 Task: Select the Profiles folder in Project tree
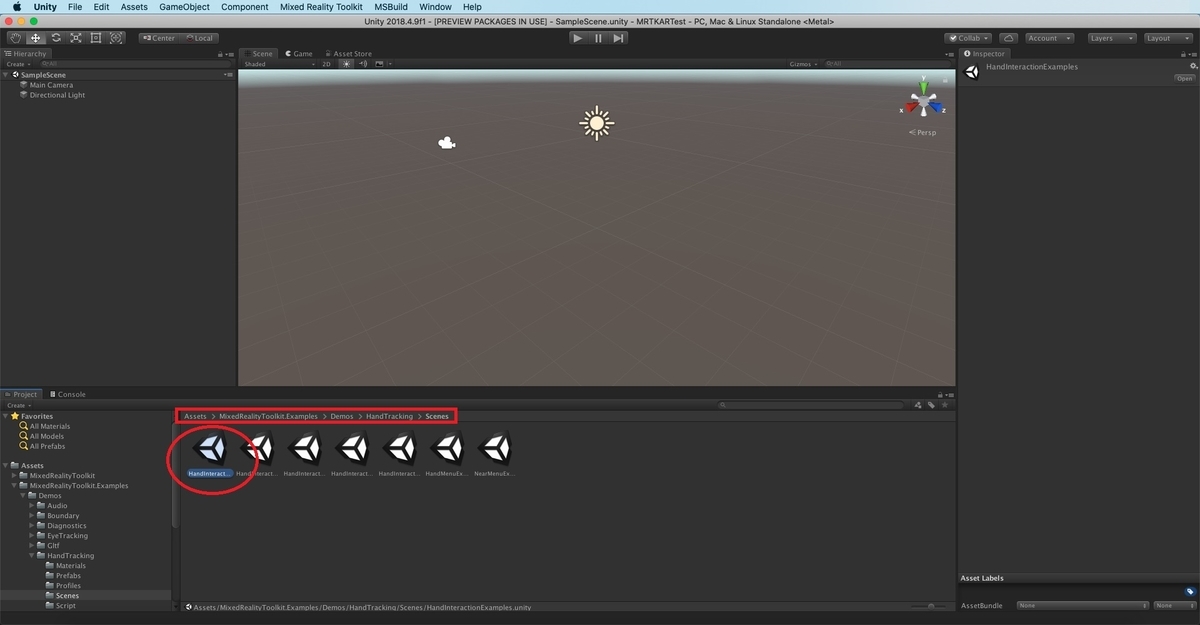(68, 586)
